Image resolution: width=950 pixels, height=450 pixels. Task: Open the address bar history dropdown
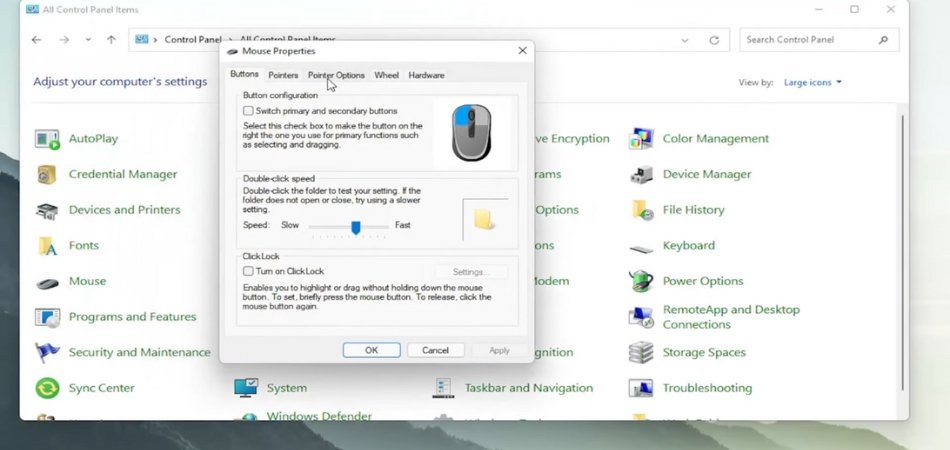[685, 41]
